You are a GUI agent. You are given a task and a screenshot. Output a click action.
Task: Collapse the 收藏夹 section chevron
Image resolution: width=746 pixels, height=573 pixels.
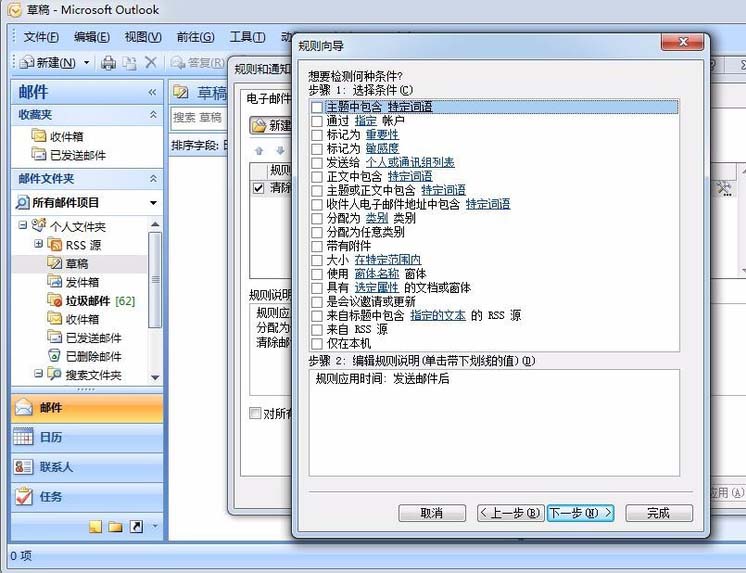153,115
